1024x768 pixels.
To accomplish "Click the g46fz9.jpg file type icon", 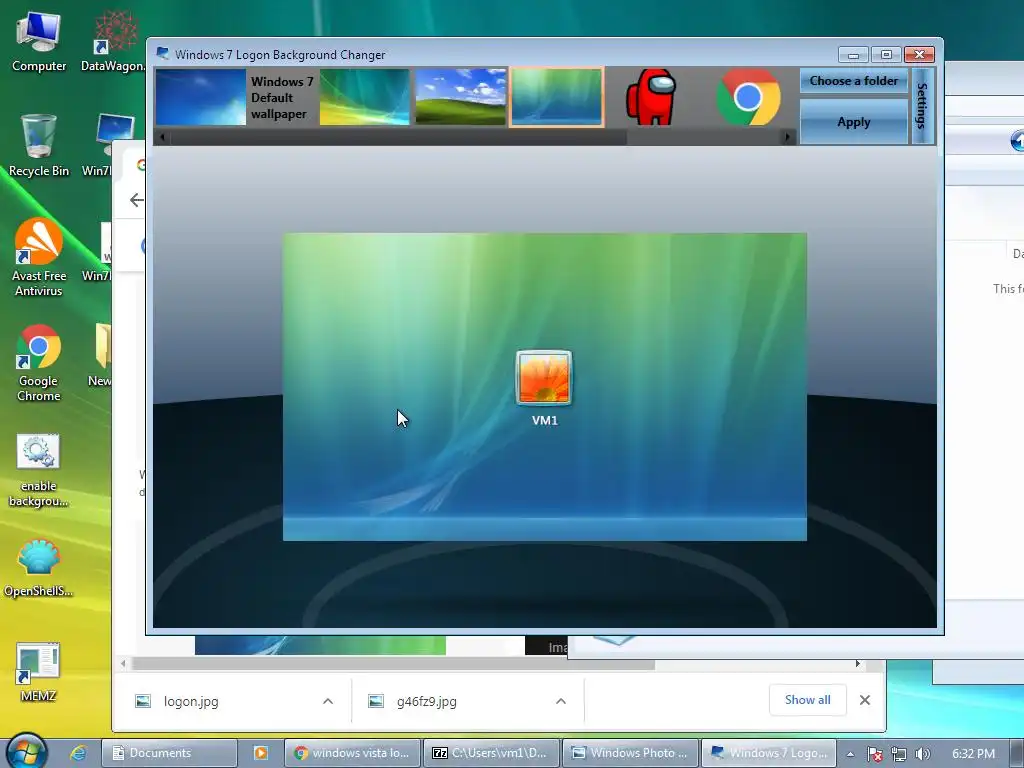I will coord(376,701).
